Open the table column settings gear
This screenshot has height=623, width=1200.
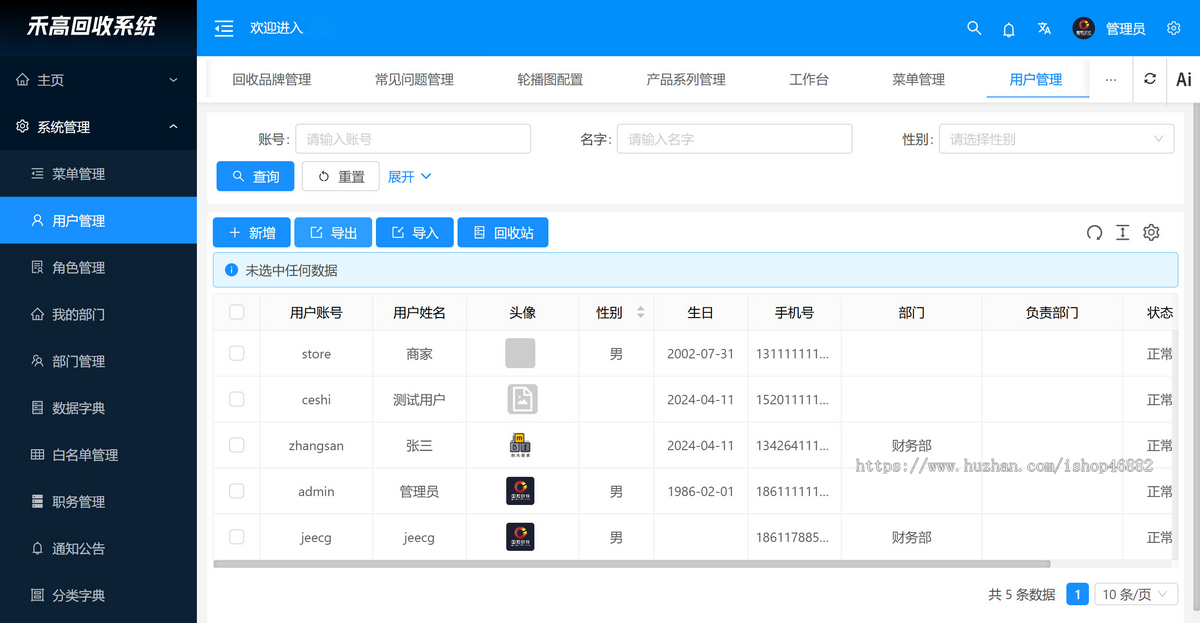click(x=1151, y=233)
